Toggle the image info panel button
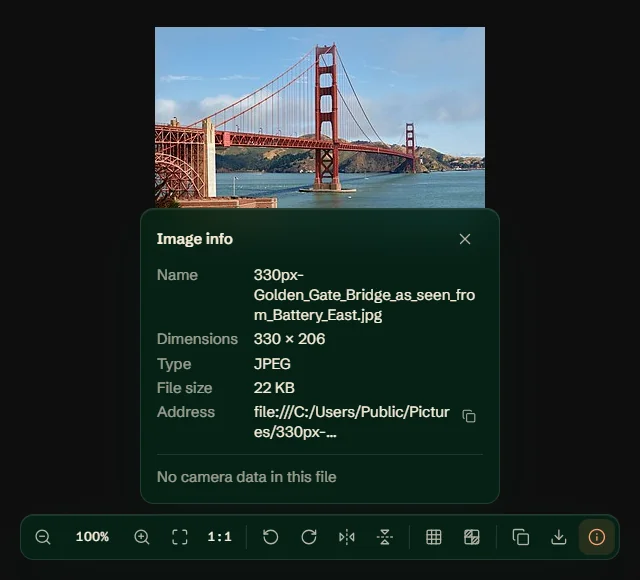The width and height of the screenshot is (640, 580). click(x=597, y=537)
